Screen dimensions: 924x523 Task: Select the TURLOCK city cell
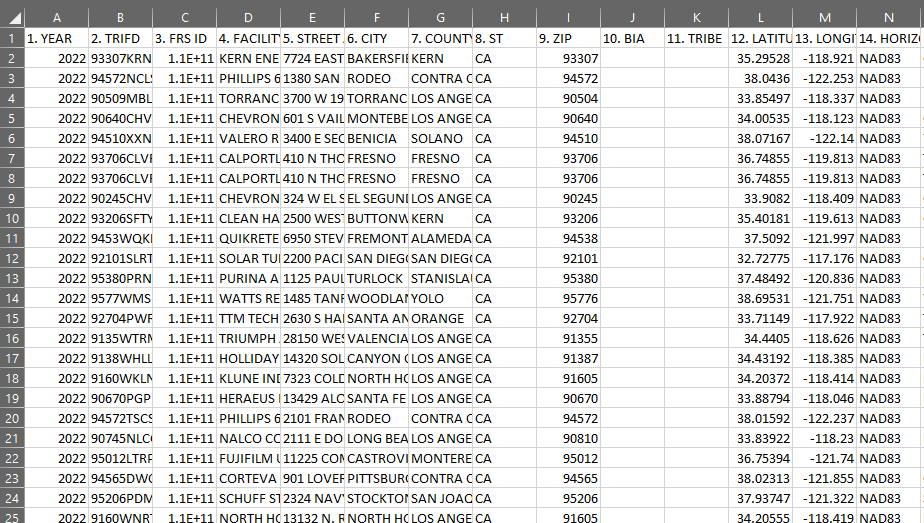pos(376,278)
